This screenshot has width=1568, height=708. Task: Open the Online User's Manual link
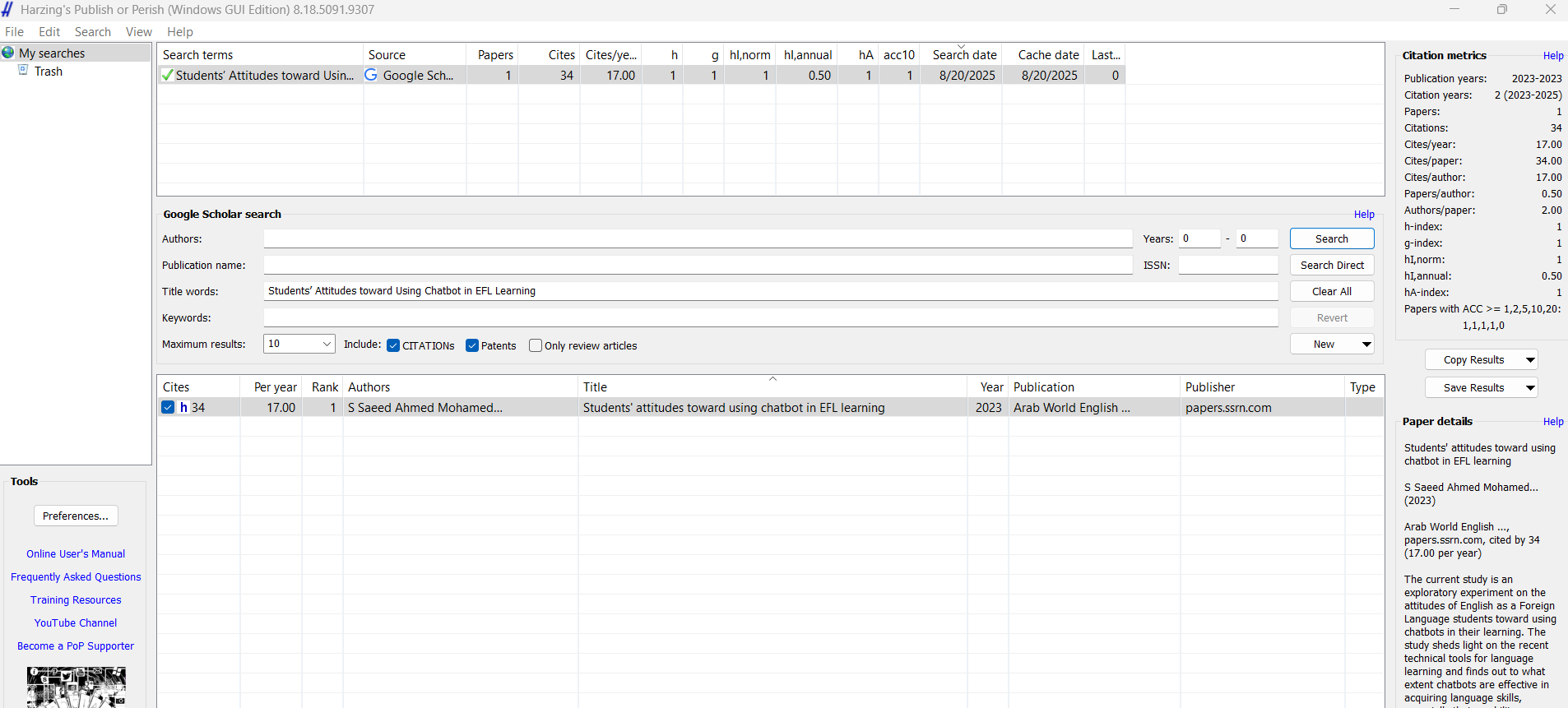[x=76, y=554]
